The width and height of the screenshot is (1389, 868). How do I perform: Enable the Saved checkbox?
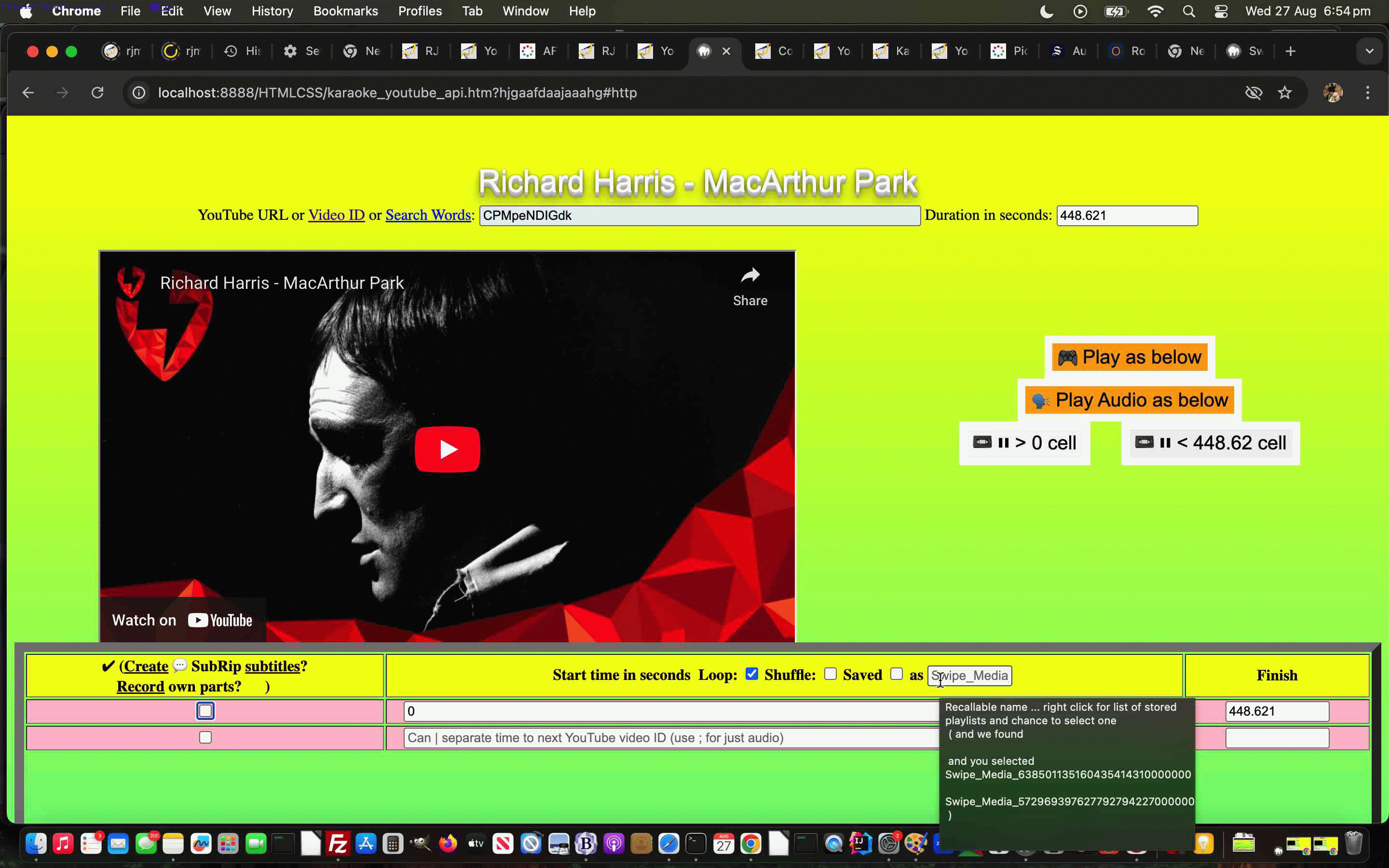point(896,674)
